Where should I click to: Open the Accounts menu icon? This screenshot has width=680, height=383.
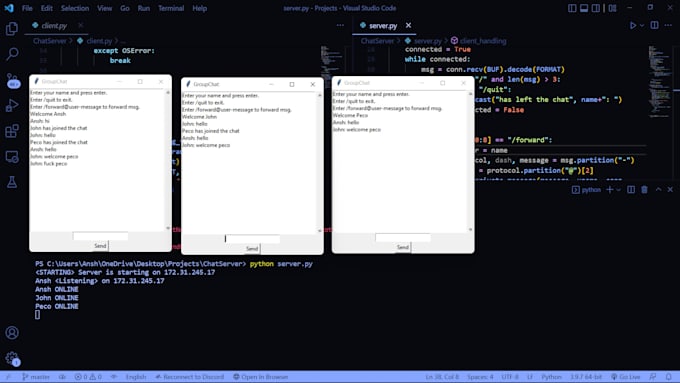[x=12, y=333]
